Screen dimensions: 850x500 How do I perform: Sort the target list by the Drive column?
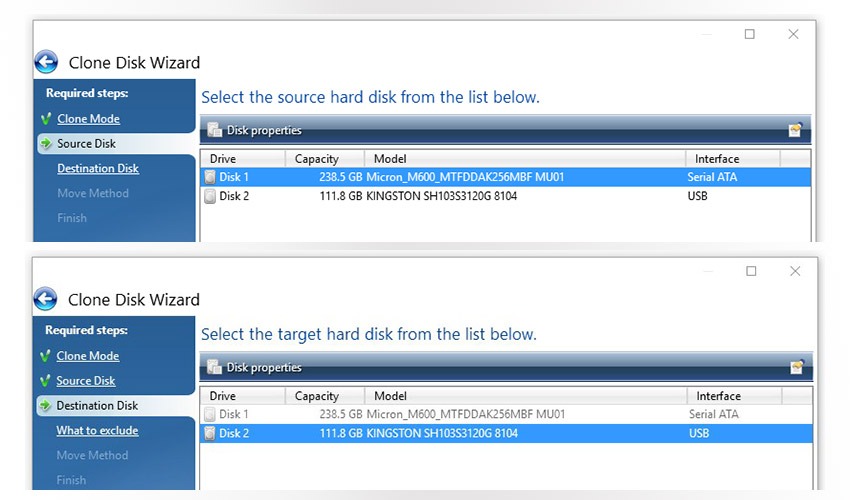click(223, 396)
